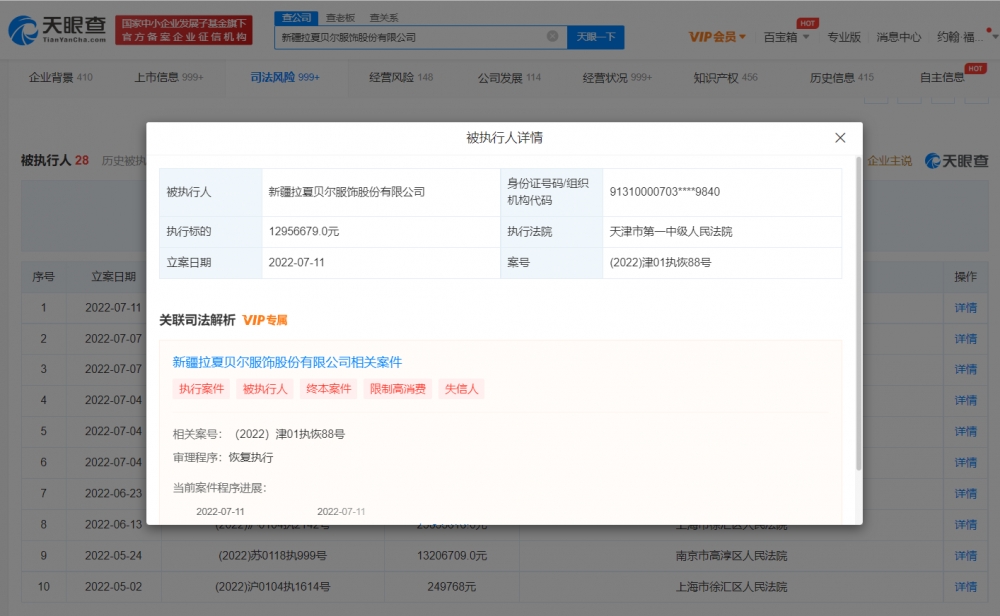Clear the search box text
The image size is (1000, 616).
pyautogui.click(x=552, y=36)
